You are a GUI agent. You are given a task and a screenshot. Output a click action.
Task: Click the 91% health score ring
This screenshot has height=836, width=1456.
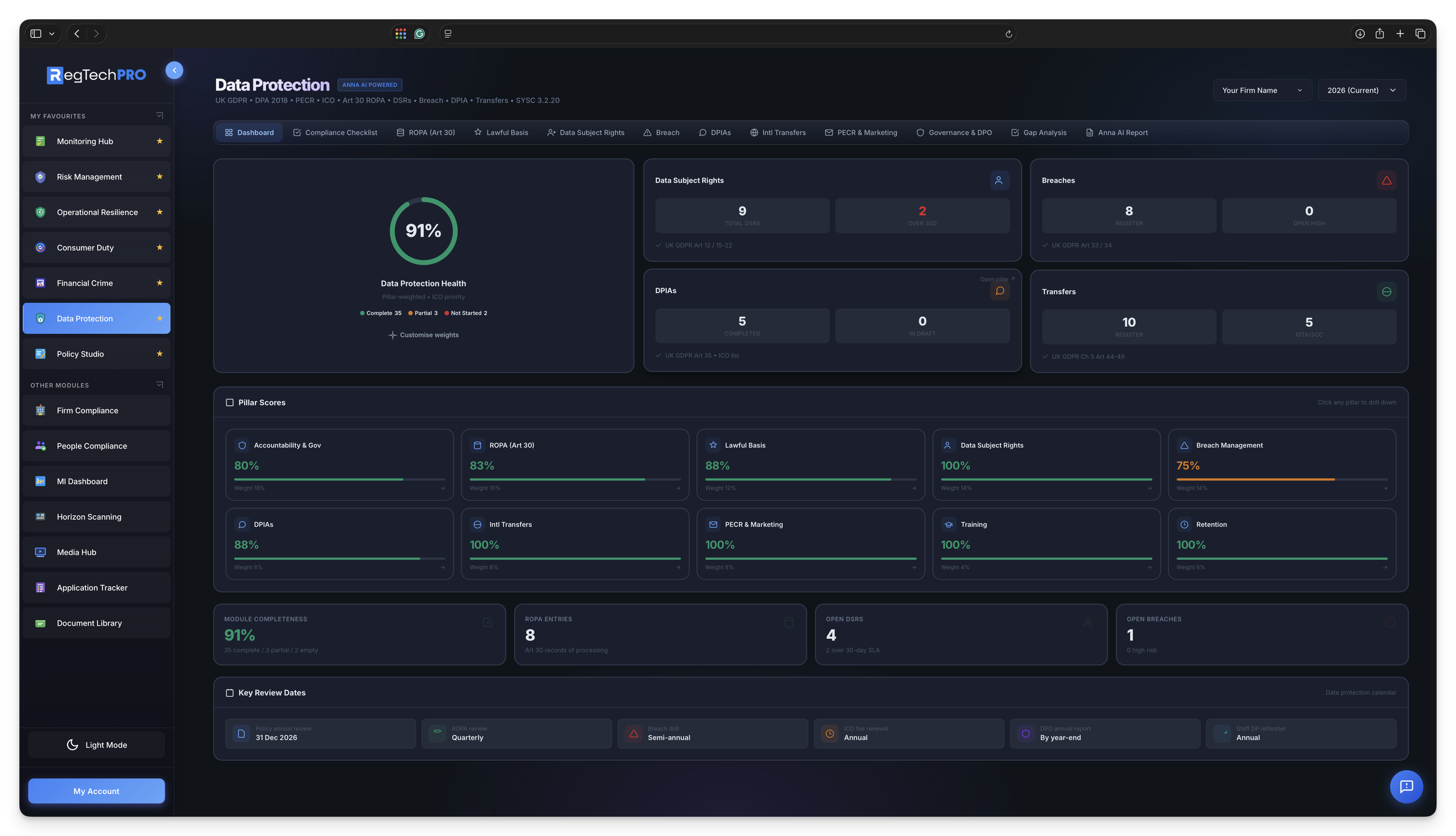423,231
